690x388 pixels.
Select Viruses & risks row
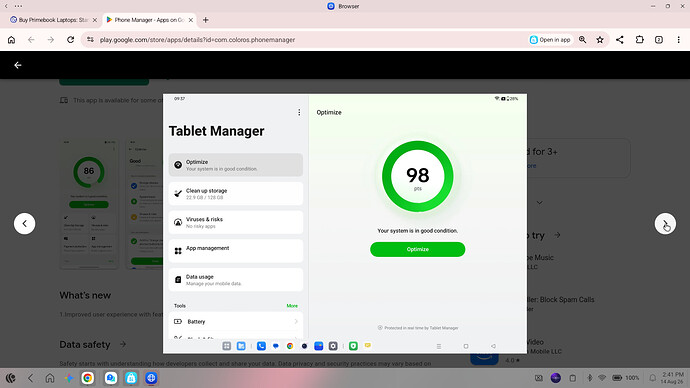(236, 222)
